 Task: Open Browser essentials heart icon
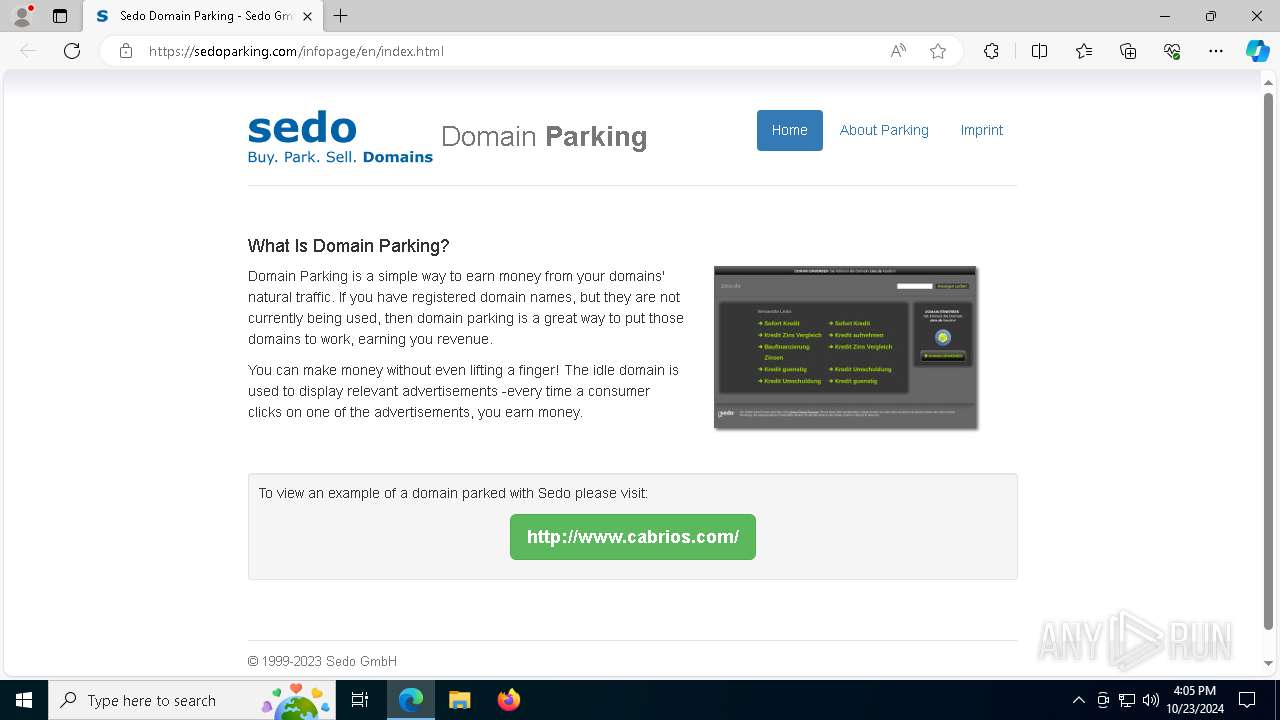[1172, 51]
